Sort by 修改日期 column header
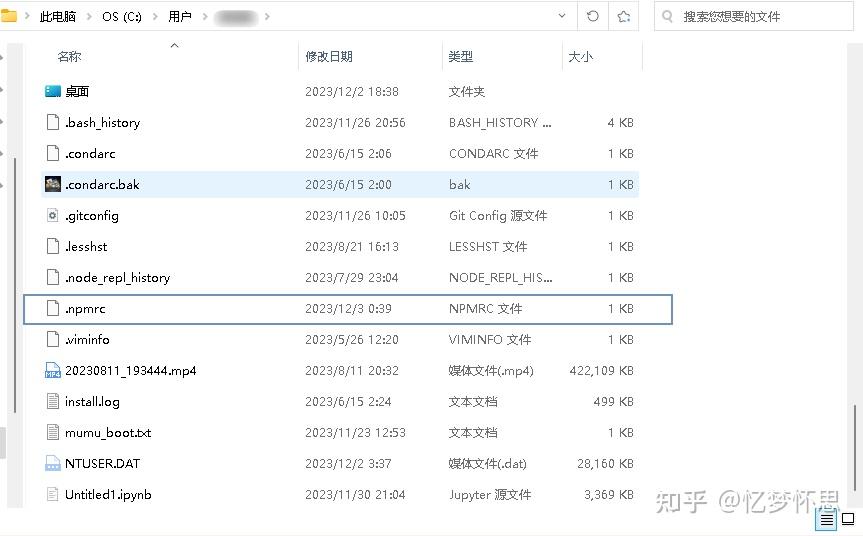The image size is (863, 536). 329,56
